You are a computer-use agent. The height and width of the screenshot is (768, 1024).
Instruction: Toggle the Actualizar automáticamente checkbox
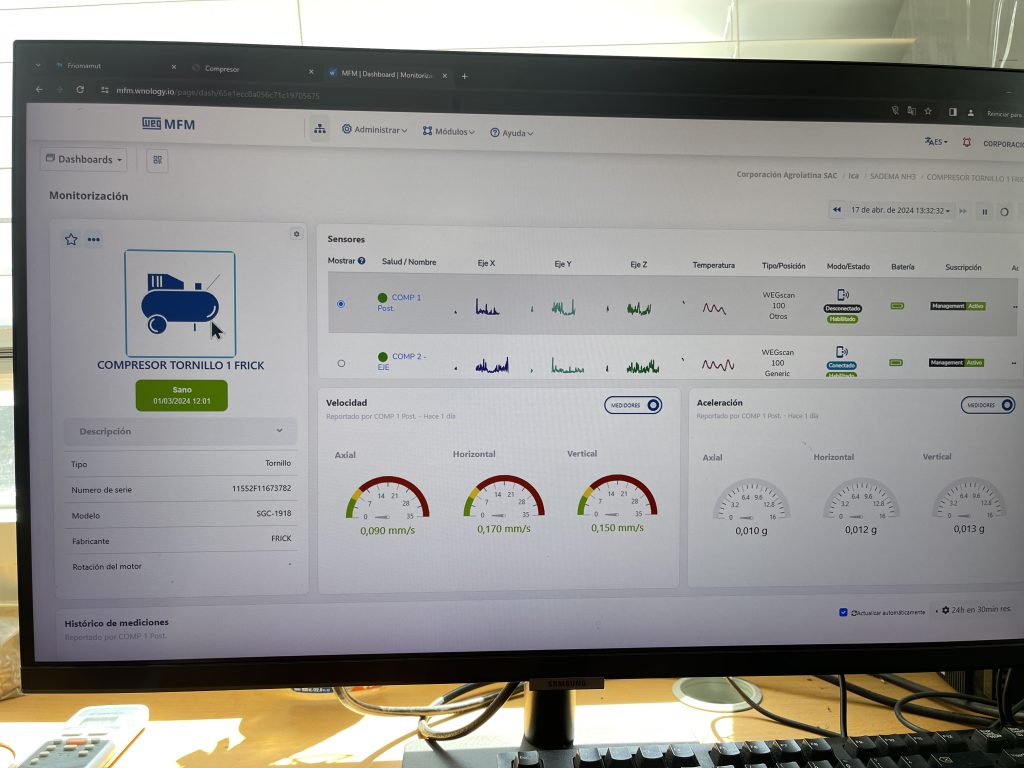pos(843,611)
